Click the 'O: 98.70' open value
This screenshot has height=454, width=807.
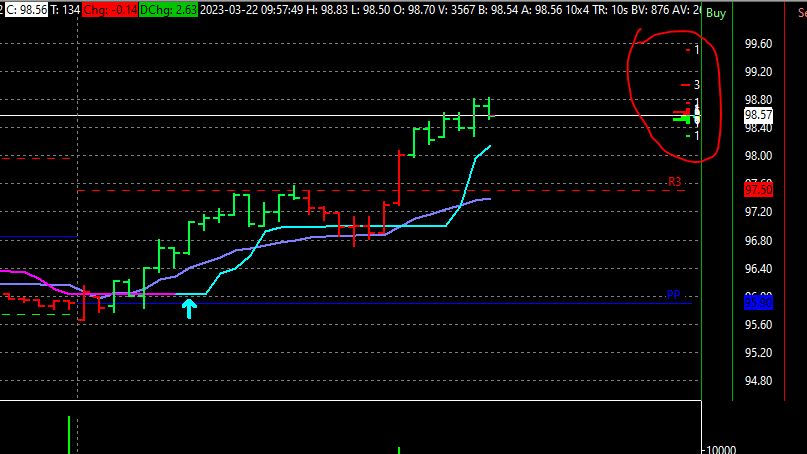[x=414, y=10]
